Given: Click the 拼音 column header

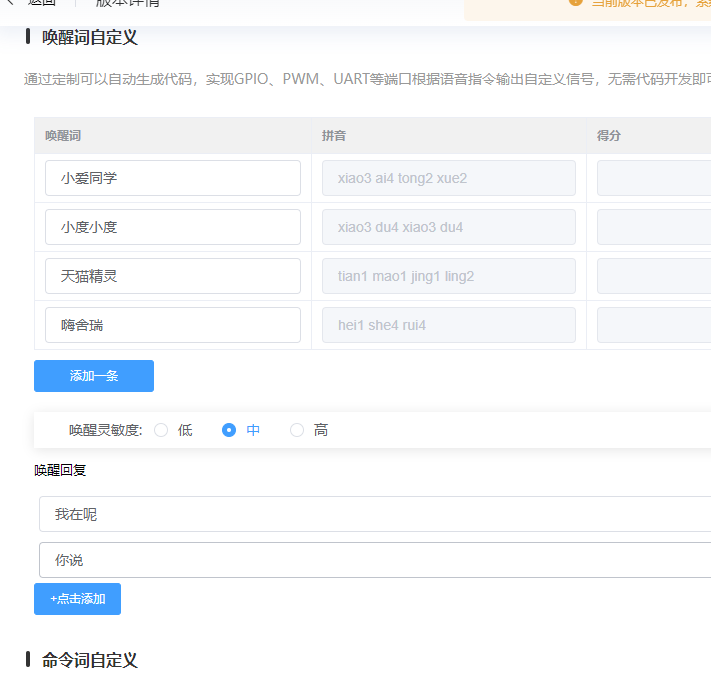Looking at the screenshot, I should click(x=334, y=135).
